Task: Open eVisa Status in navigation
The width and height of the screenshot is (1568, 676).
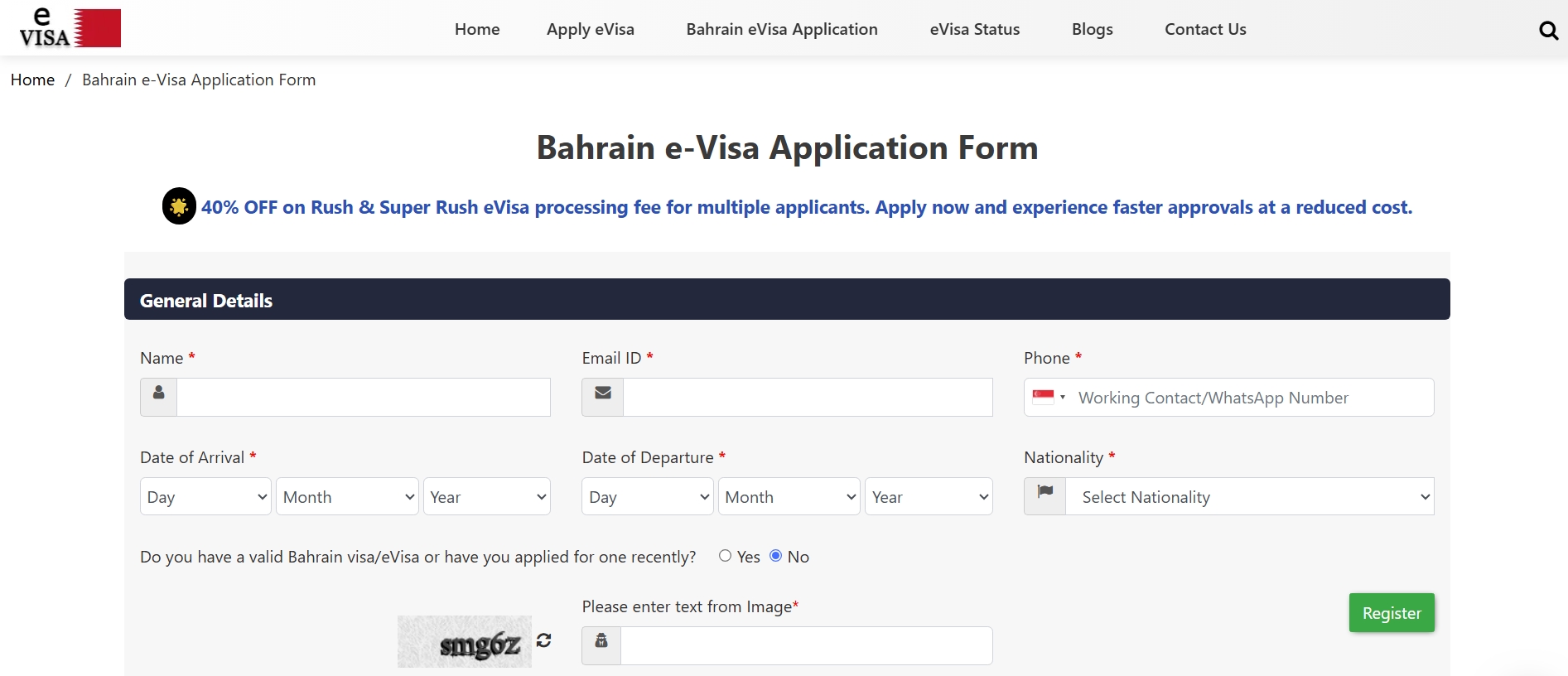Action: tap(975, 29)
